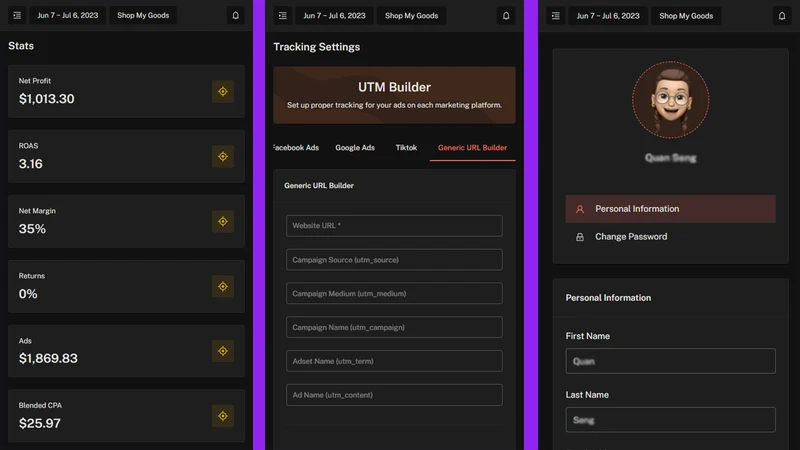Focus the Last Name input field
The height and width of the screenshot is (450, 800).
[670, 420]
